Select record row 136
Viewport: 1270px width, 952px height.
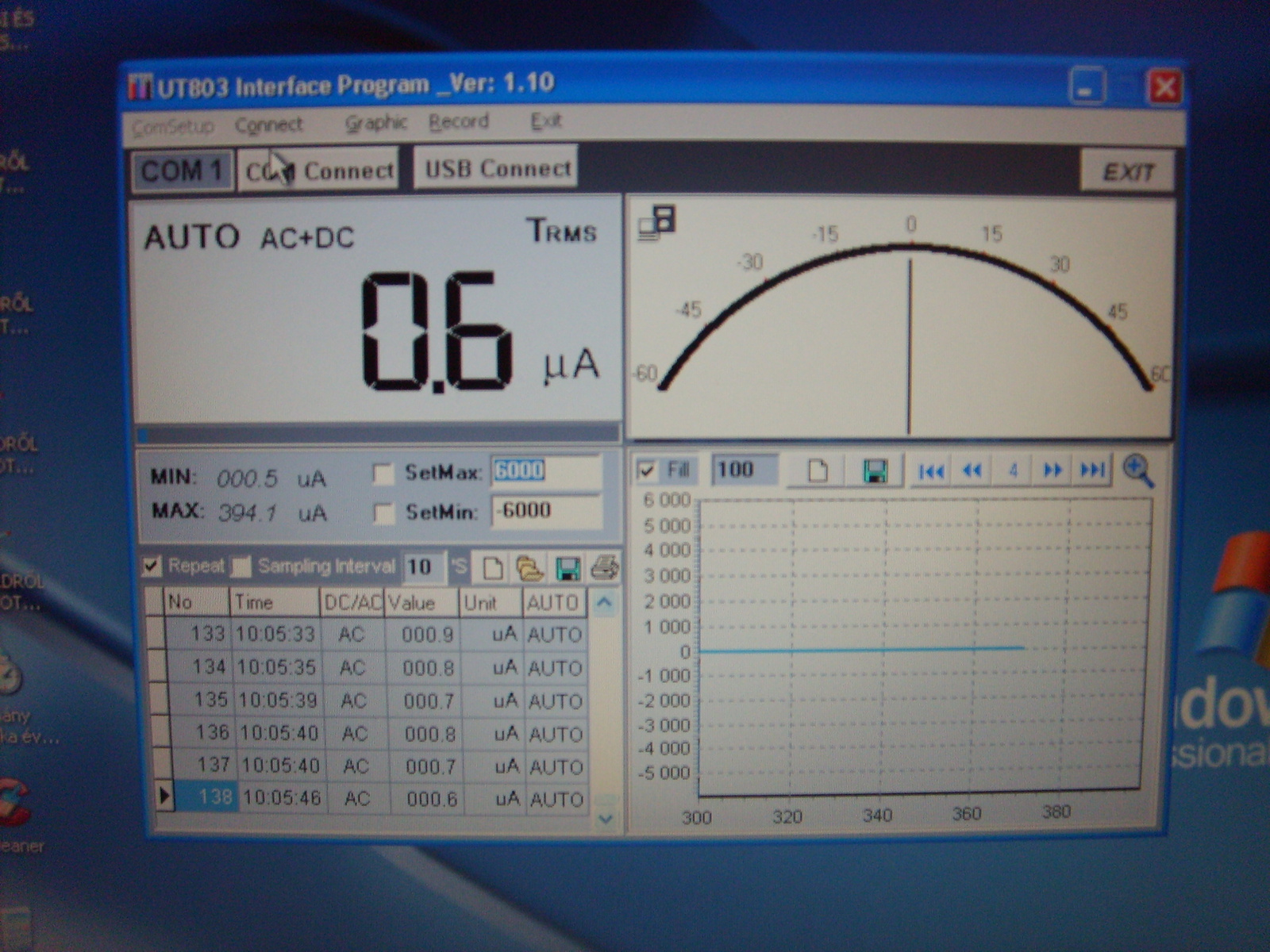[370, 733]
